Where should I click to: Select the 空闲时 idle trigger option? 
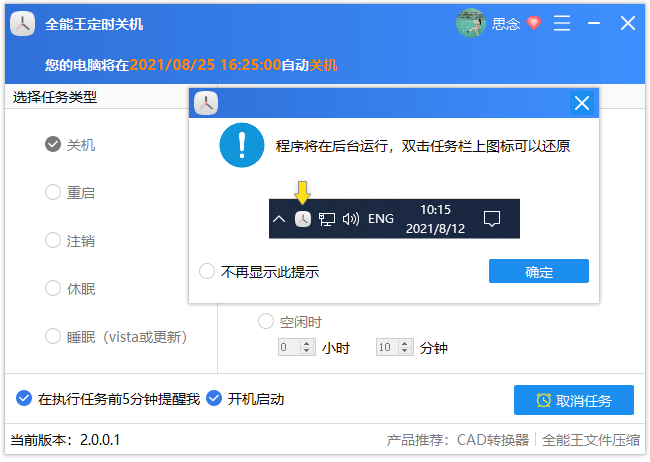[x=290, y=321]
